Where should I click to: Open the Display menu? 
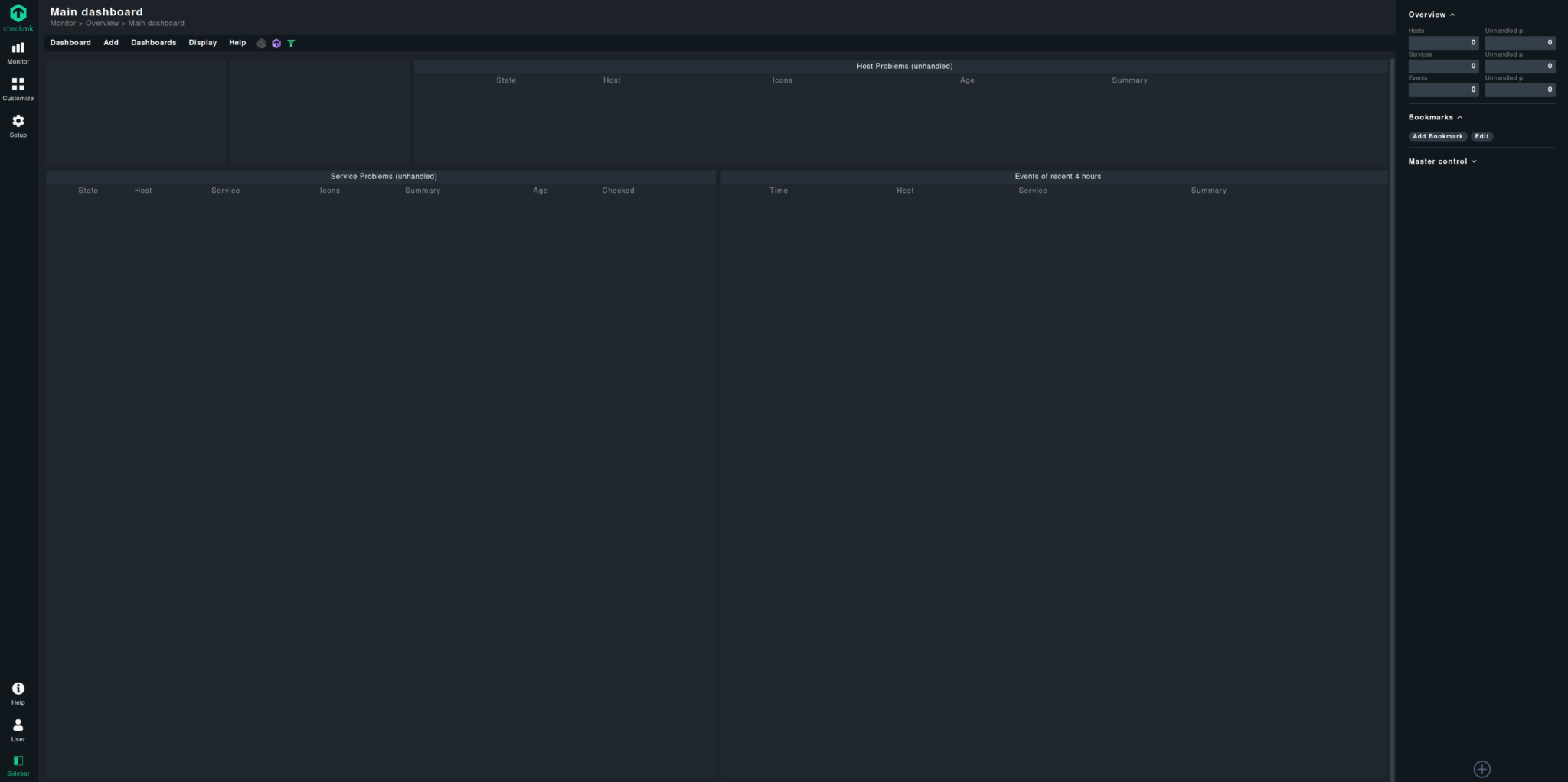click(202, 43)
